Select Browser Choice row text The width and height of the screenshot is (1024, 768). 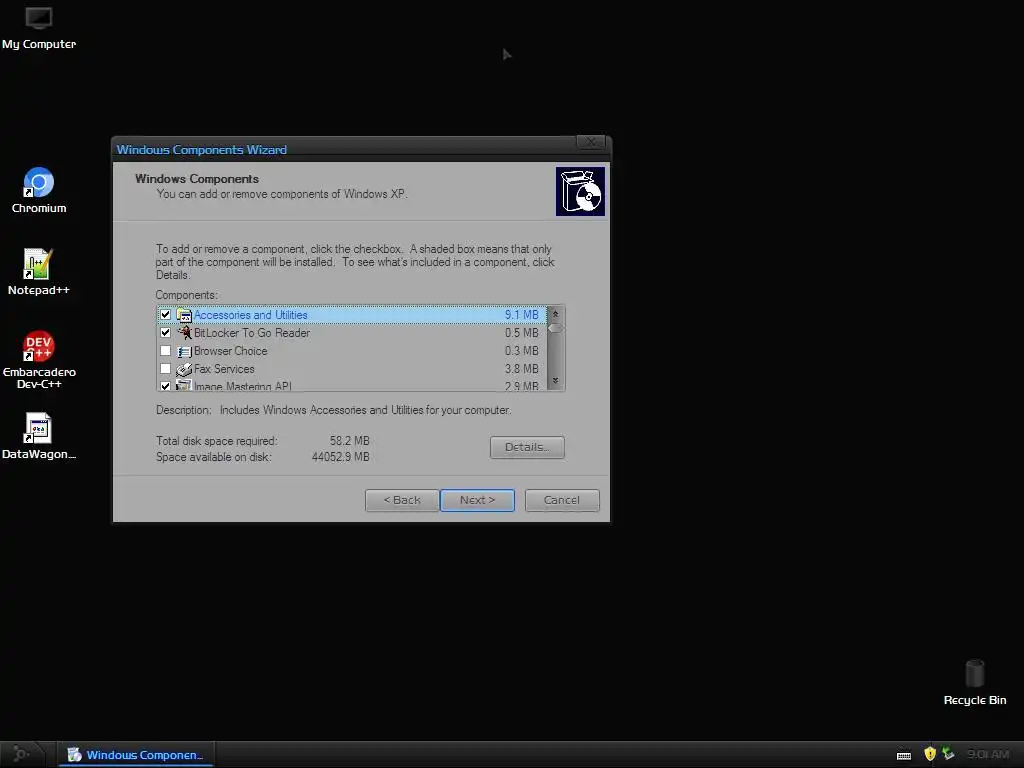click(x=231, y=351)
